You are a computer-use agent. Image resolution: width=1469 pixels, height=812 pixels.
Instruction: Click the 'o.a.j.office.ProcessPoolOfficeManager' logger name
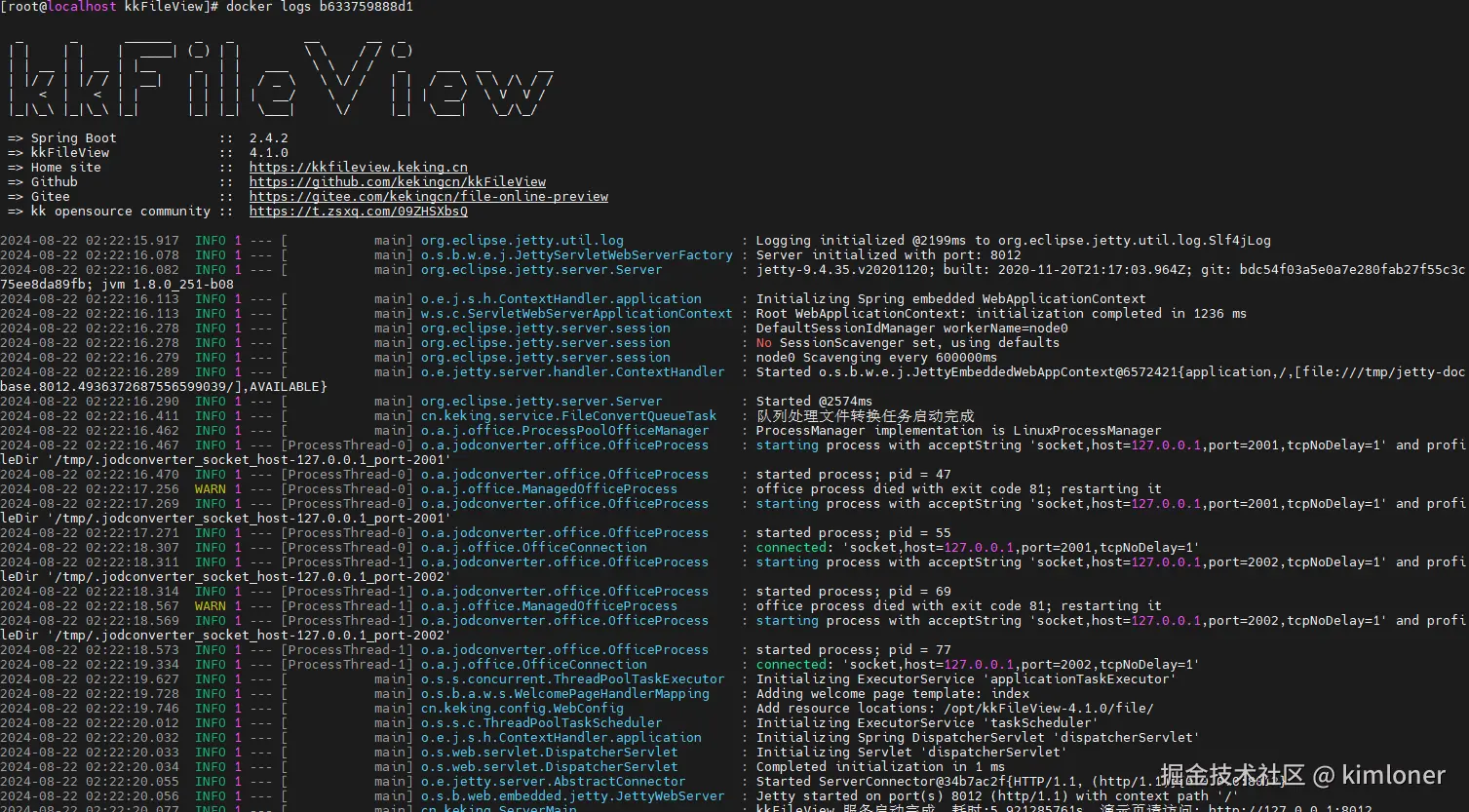pos(565,431)
